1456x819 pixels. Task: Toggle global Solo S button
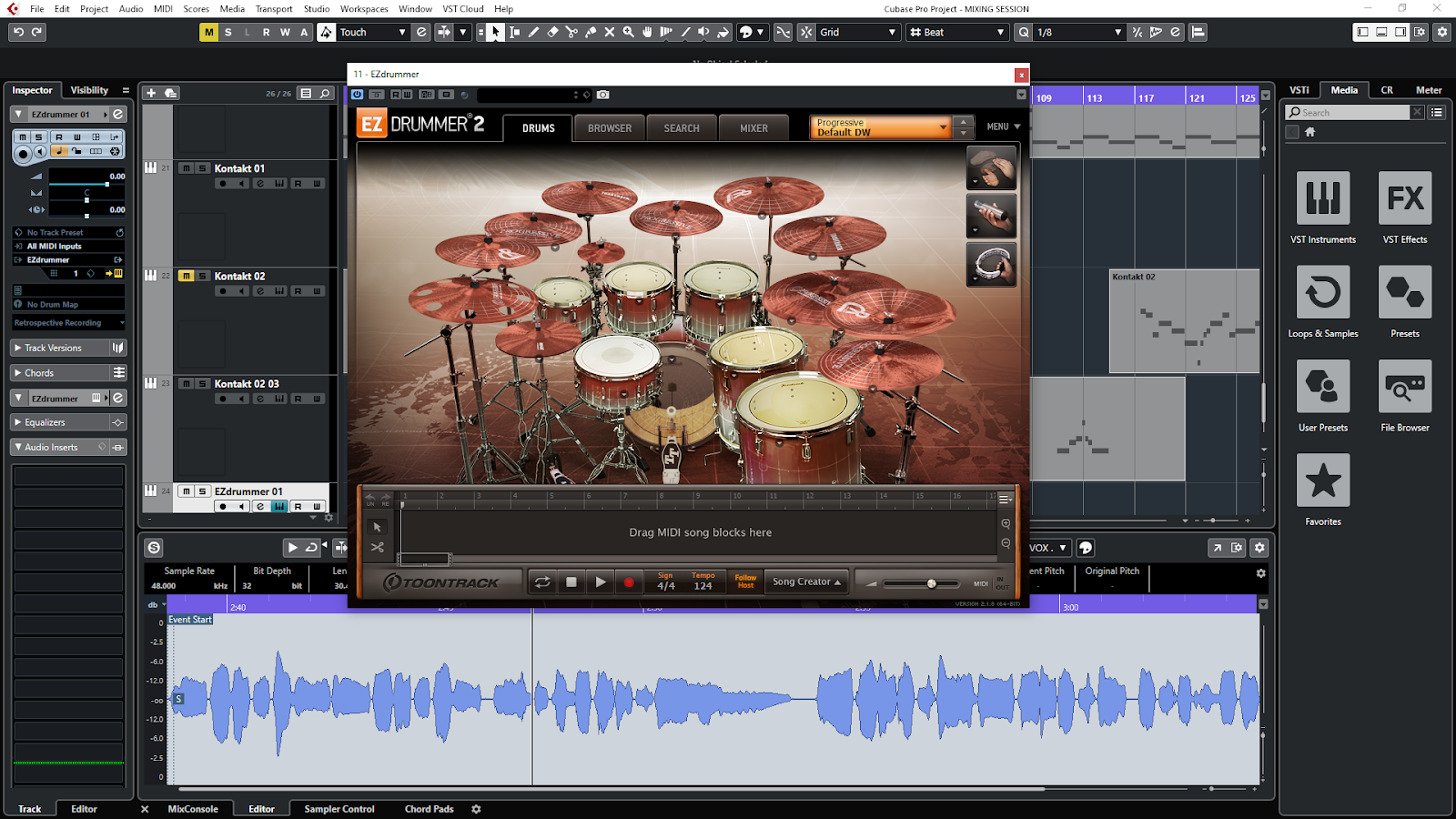228,32
